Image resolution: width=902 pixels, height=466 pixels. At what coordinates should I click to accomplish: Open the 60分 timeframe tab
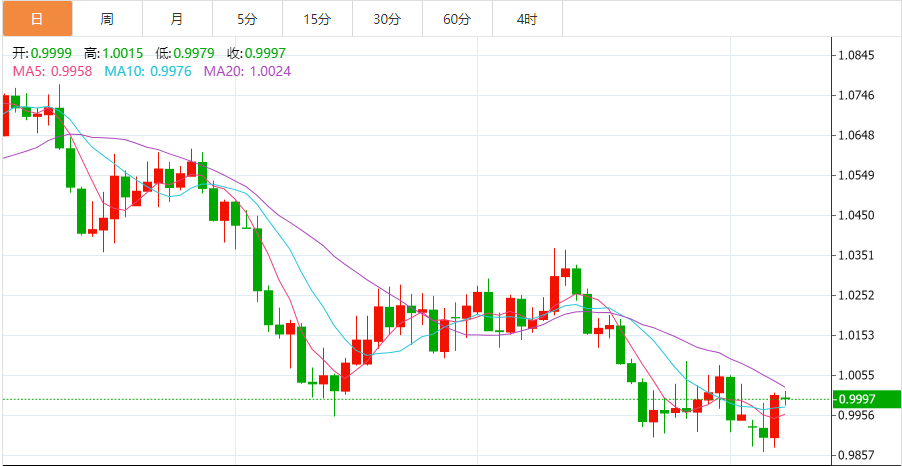tap(457, 19)
